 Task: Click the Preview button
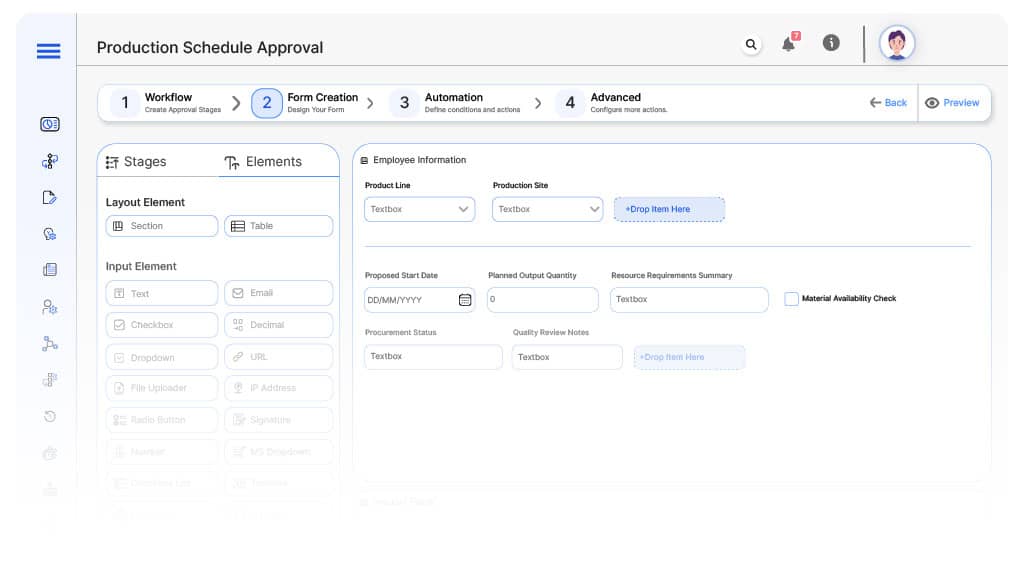point(952,103)
